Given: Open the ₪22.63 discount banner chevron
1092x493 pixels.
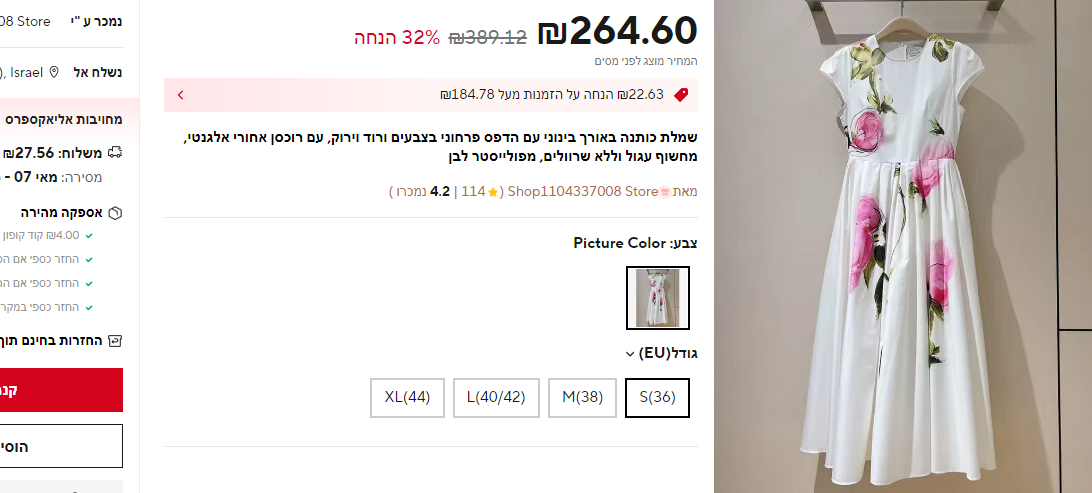Looking at the screenshot, I should coord(180,95).
